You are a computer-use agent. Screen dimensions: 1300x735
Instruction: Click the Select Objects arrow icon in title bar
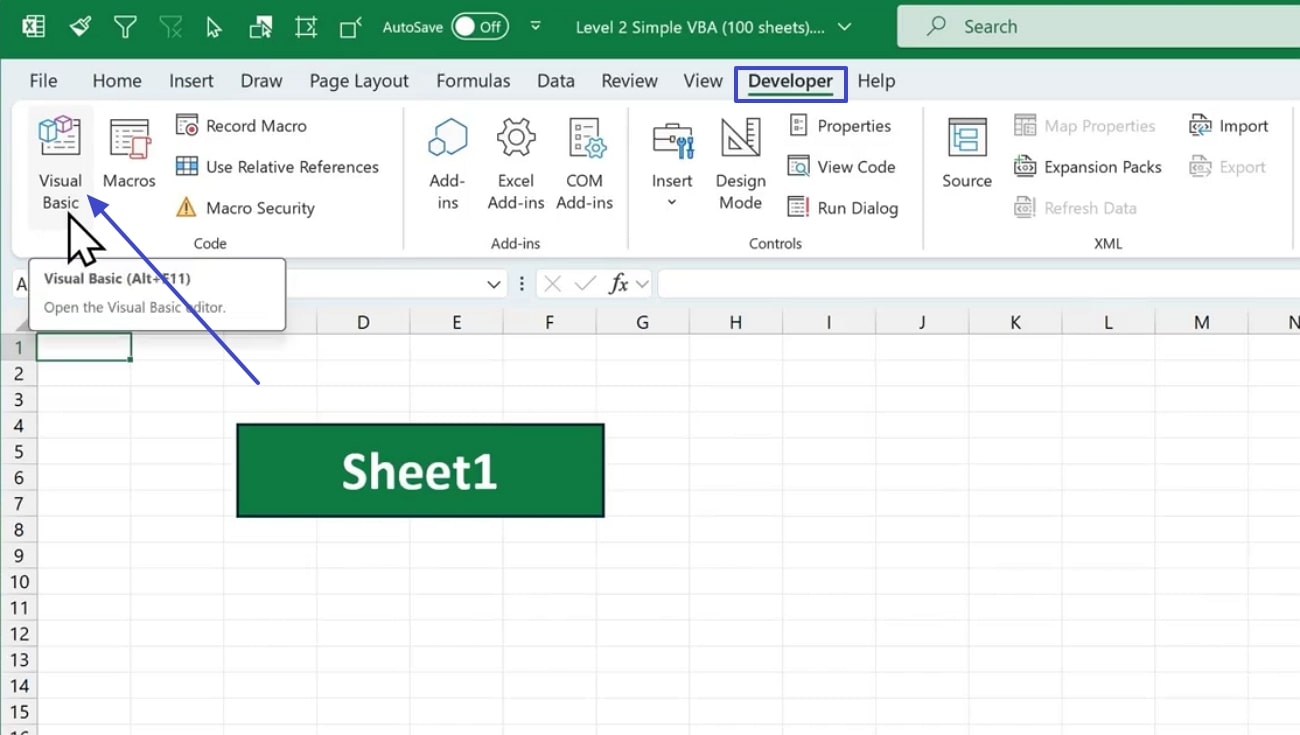pos(214,27)
